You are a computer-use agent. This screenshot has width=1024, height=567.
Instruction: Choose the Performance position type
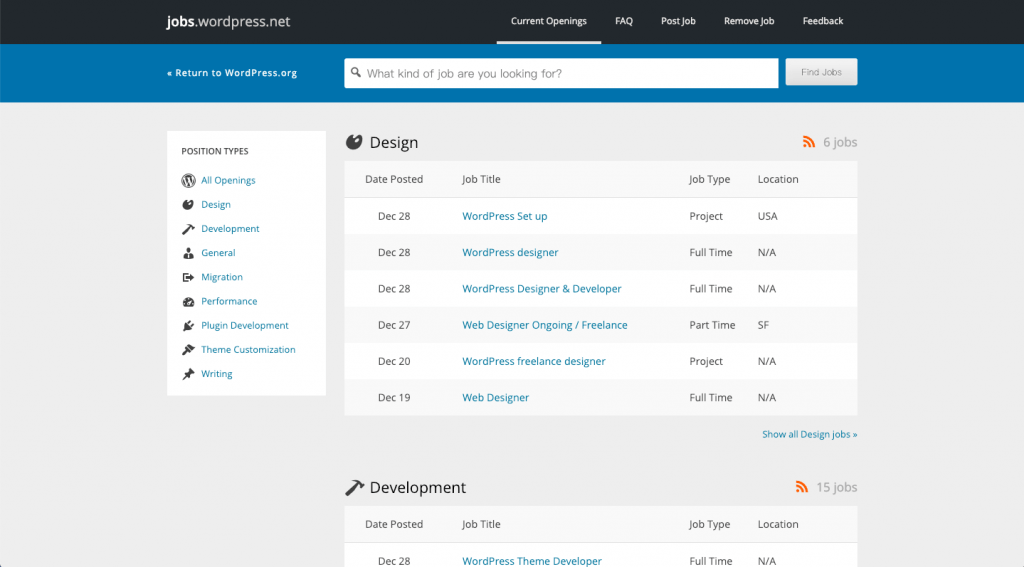coord(229,301)
